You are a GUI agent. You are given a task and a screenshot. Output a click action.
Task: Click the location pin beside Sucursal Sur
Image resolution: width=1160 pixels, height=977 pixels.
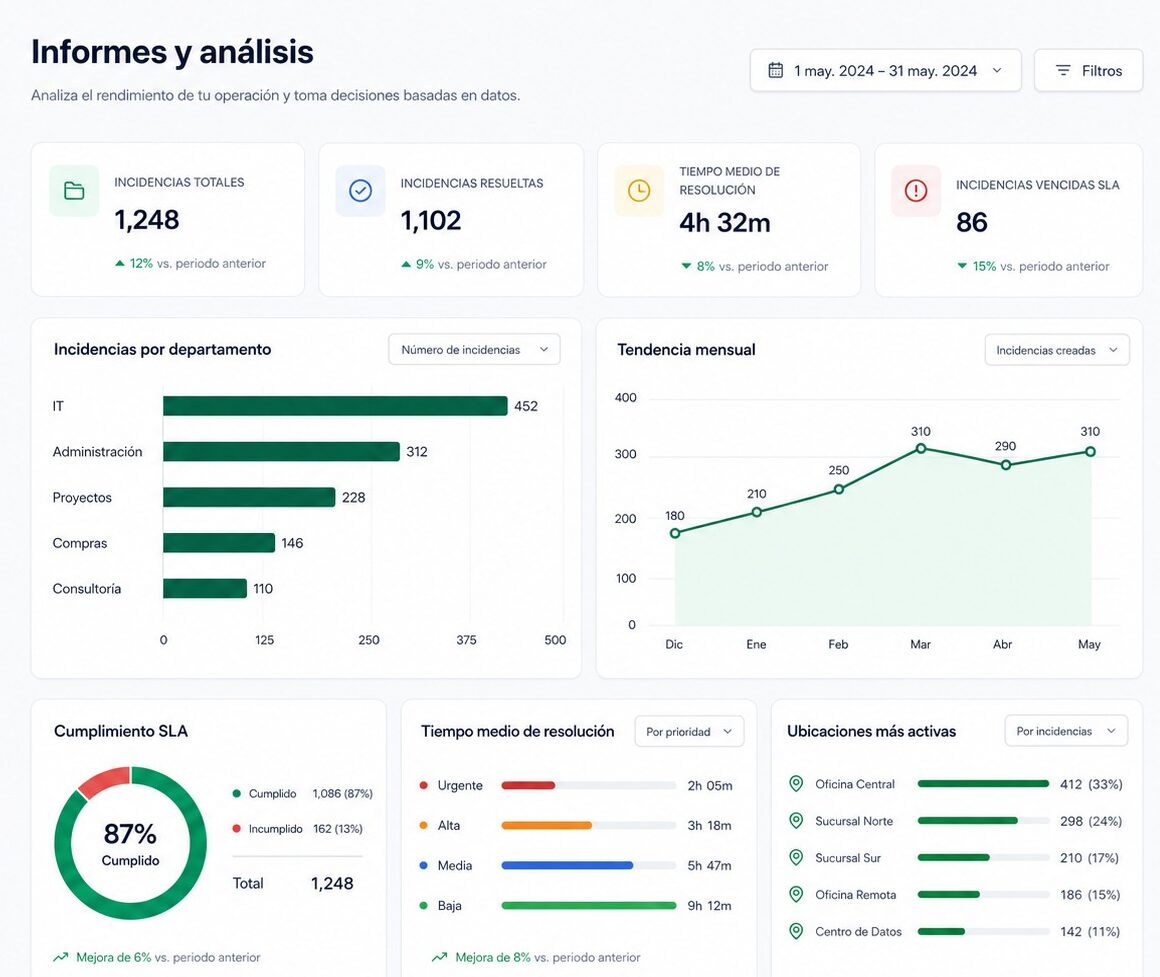click(796, 857)
